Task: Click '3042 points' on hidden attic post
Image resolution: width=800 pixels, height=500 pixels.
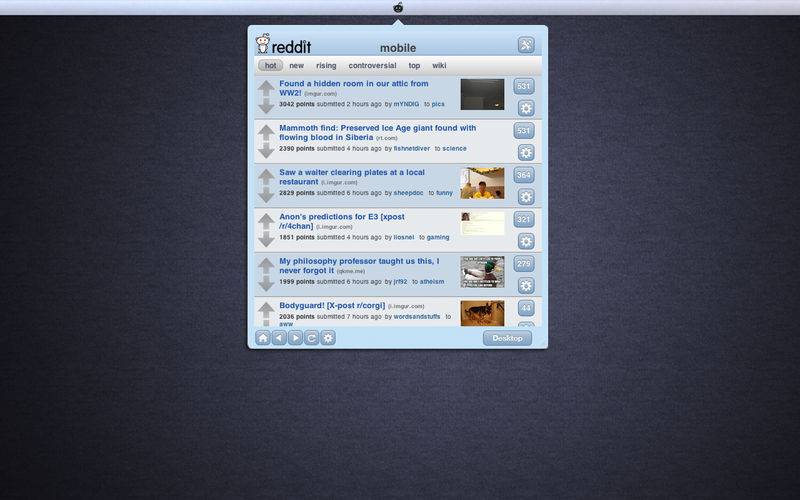Action: coord(297,104)
